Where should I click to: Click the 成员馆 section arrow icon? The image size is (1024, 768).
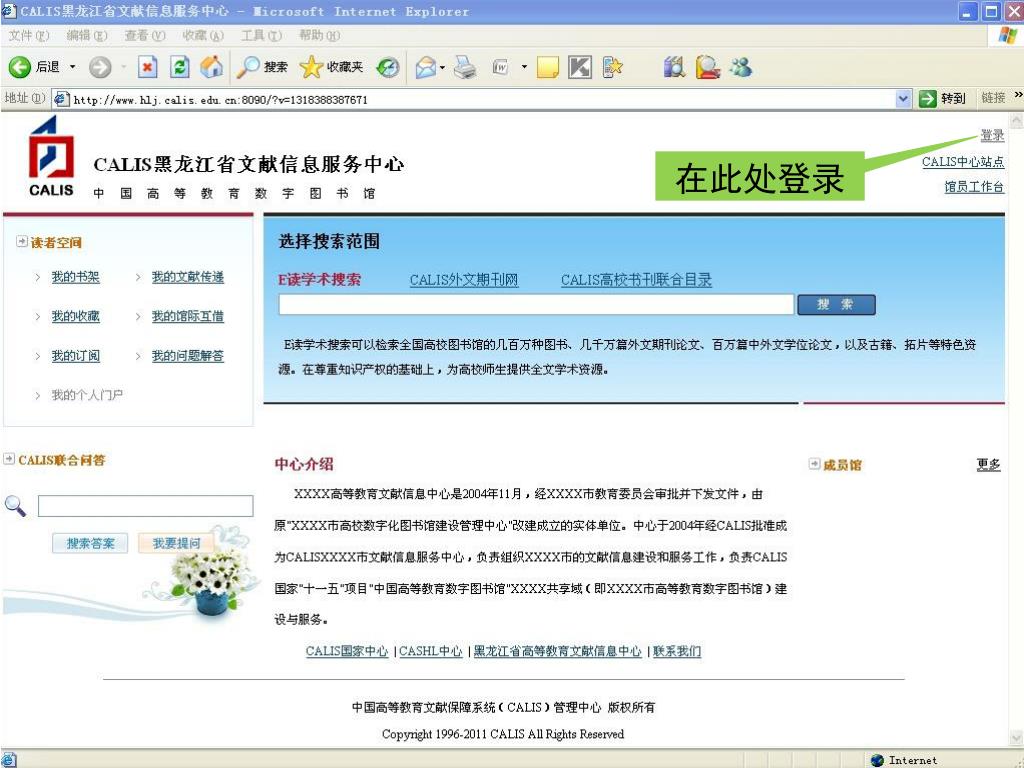click(x=814, y=464)
